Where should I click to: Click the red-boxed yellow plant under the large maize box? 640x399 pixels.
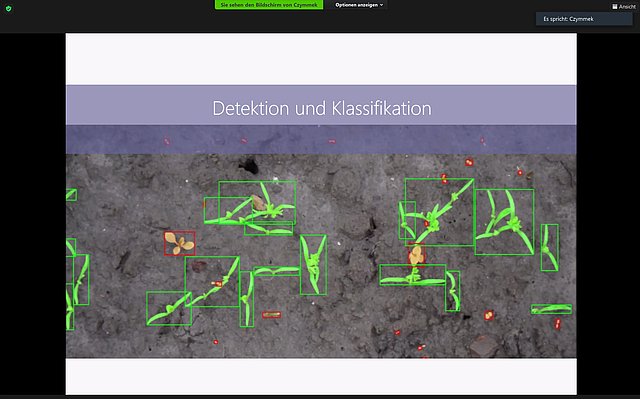(x=416, y=255)
